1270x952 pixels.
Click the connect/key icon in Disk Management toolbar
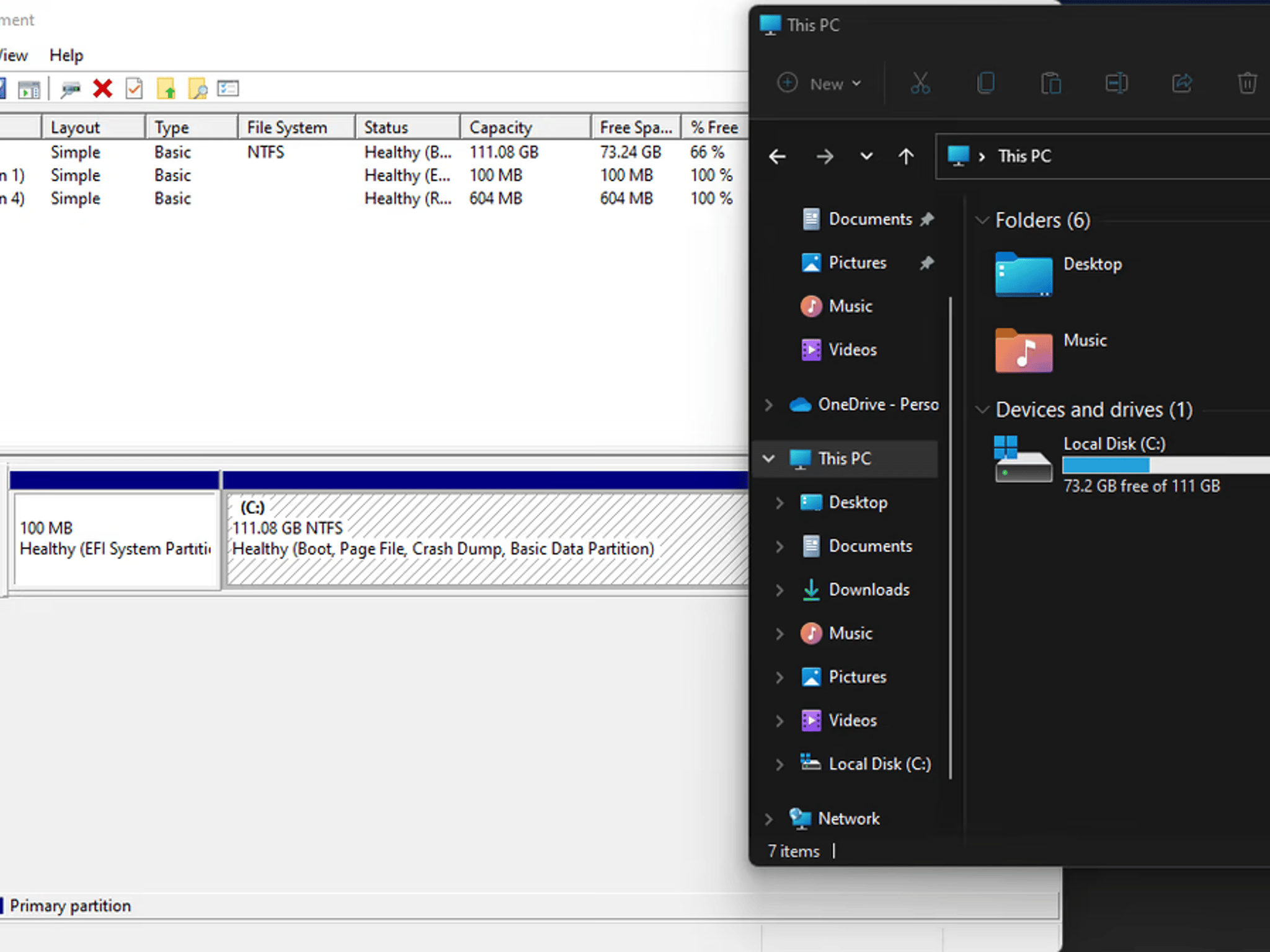click(71, 89)
